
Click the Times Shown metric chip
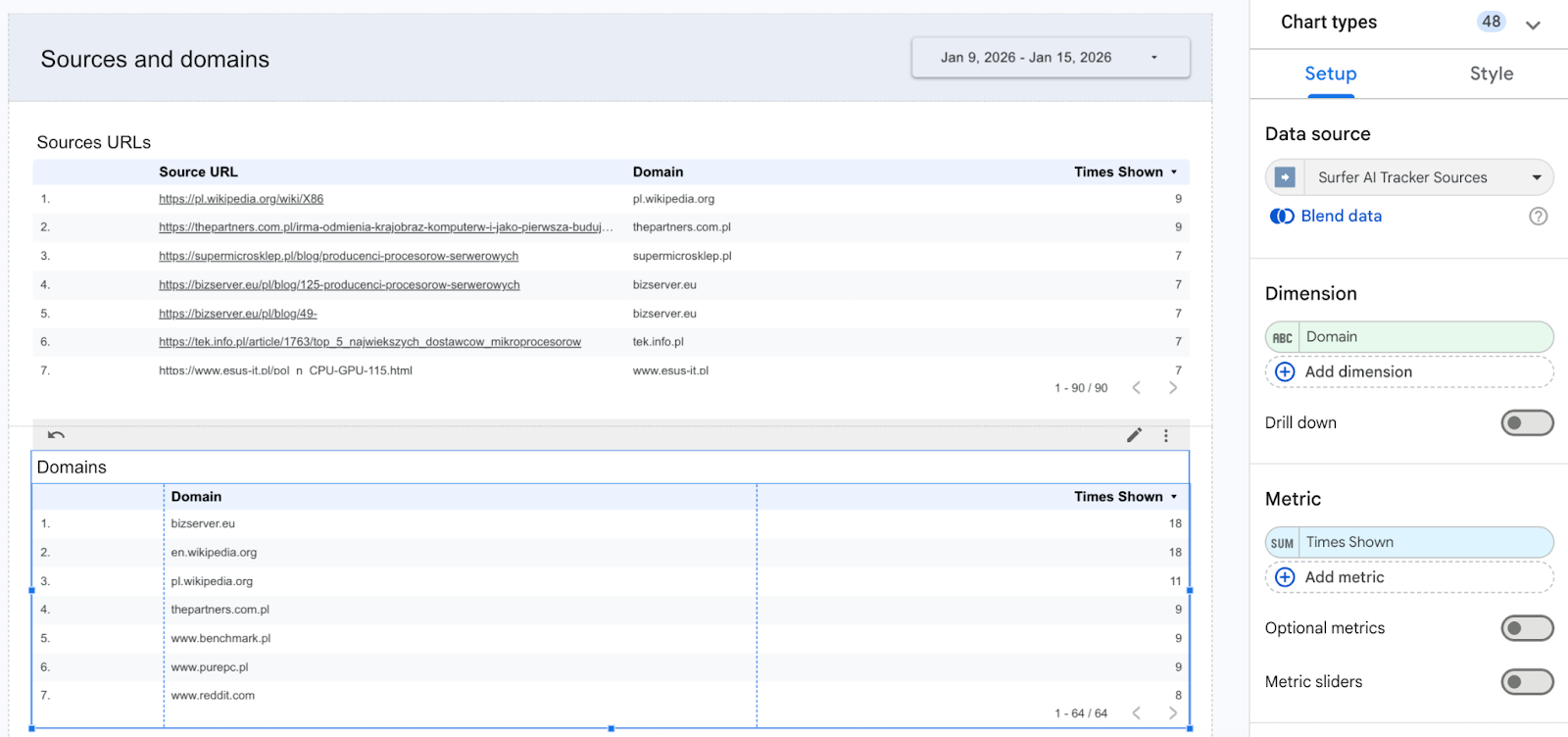point(1423,543)
